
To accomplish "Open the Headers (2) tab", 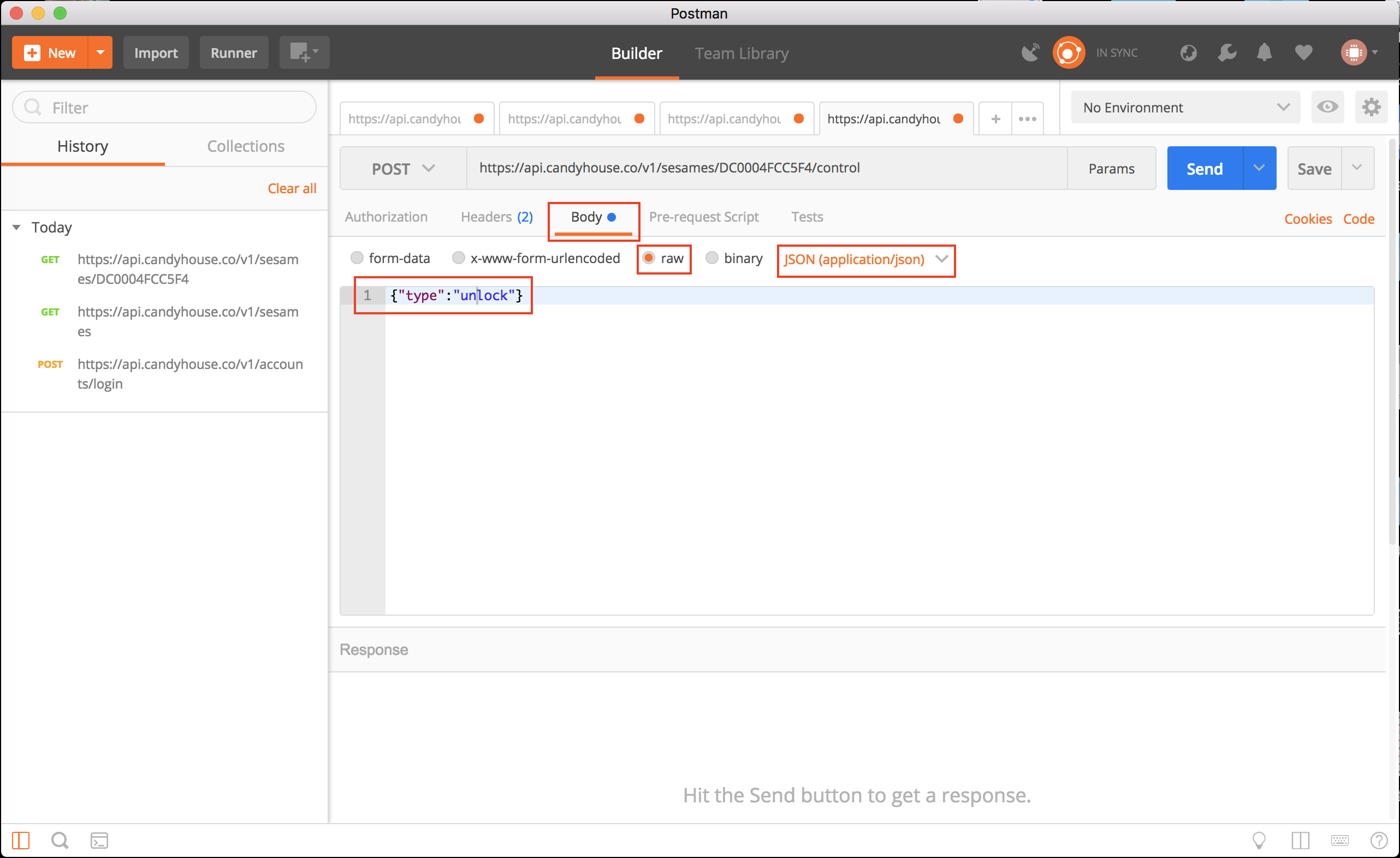I will click(x=496, y=217).
